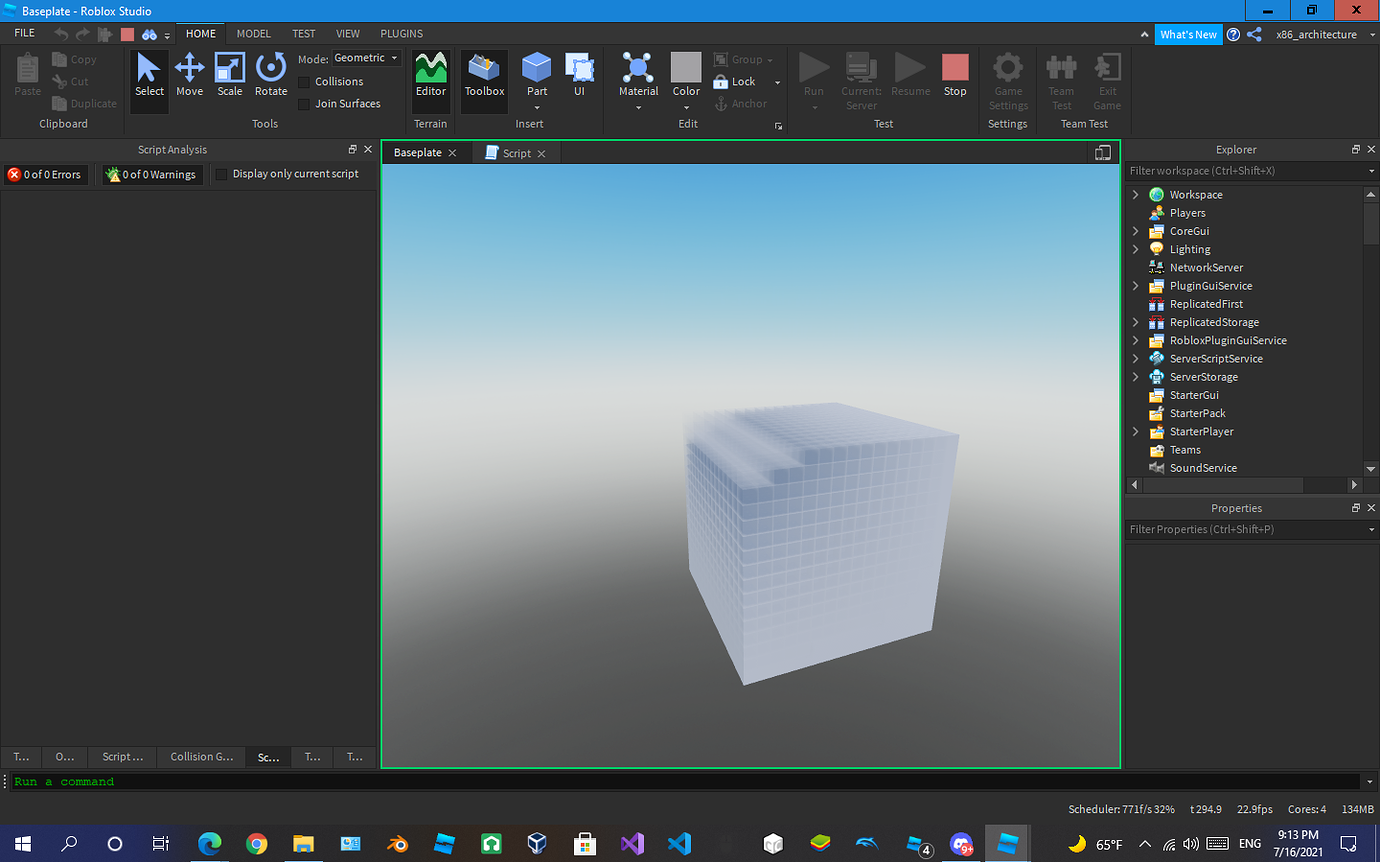Expand the Workspace tree item
This screenshot has height=862, width=1380.
coord(1135,194)
